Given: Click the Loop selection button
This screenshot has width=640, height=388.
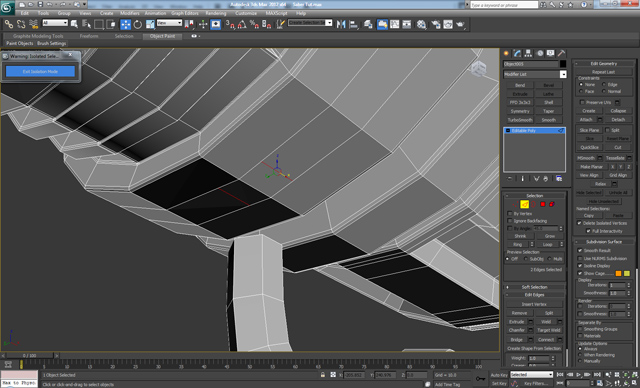Looking at the screenshot, I should tap(547, 244).
